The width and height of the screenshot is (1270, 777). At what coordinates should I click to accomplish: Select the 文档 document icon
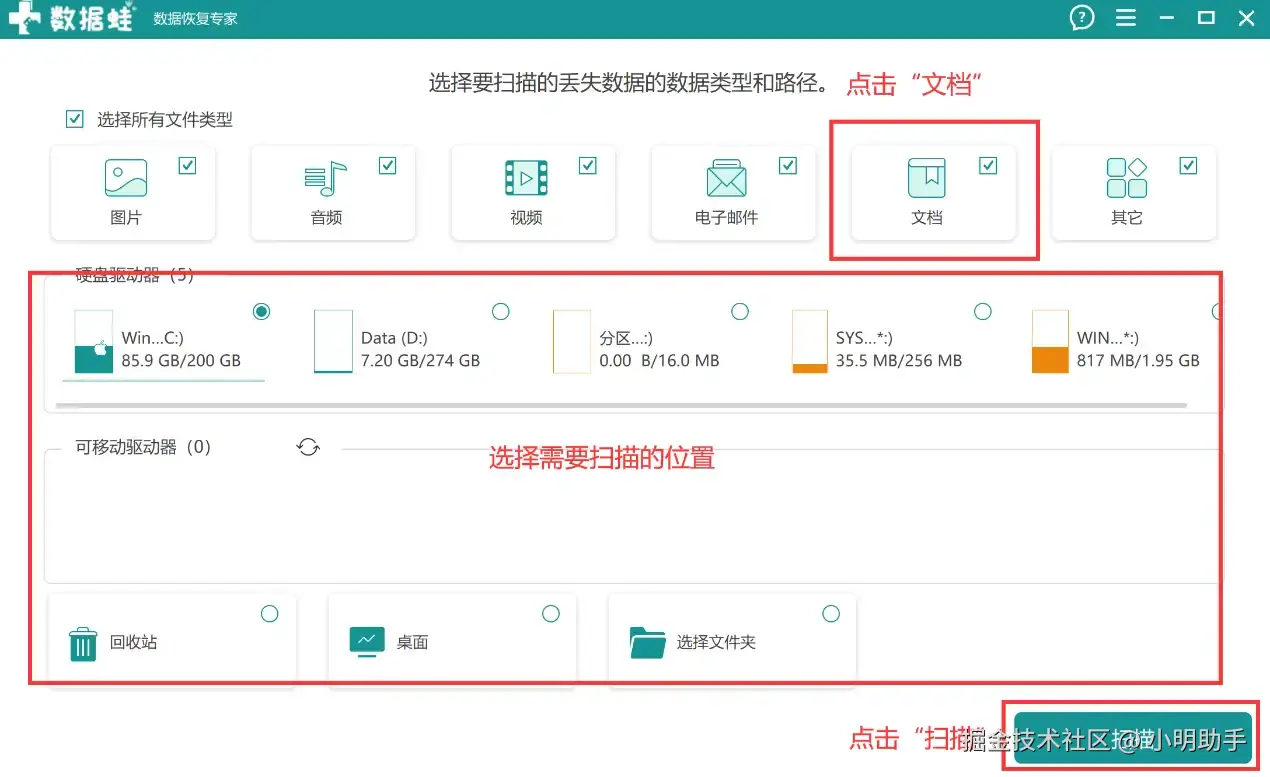(x=927, y=178)
